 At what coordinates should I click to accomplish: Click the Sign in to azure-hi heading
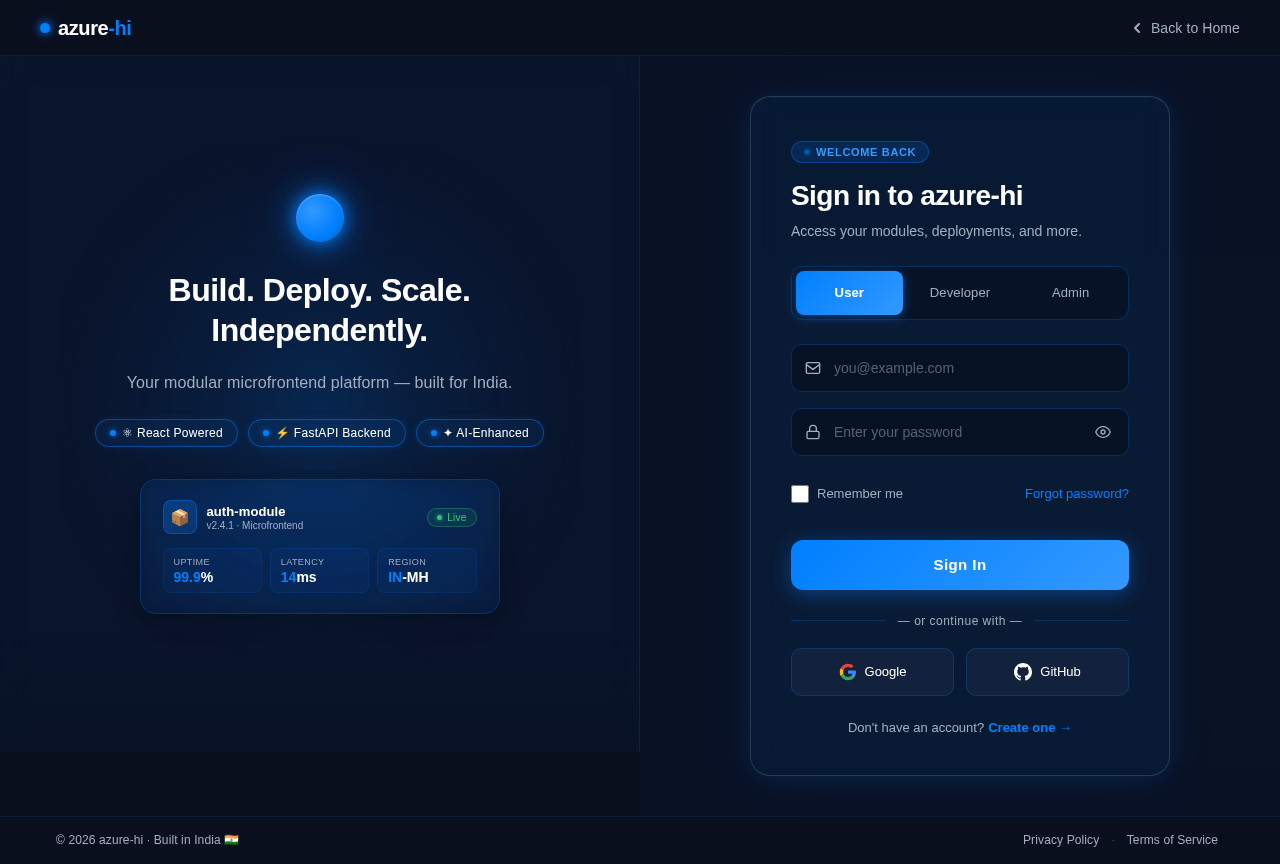[907, 196]
